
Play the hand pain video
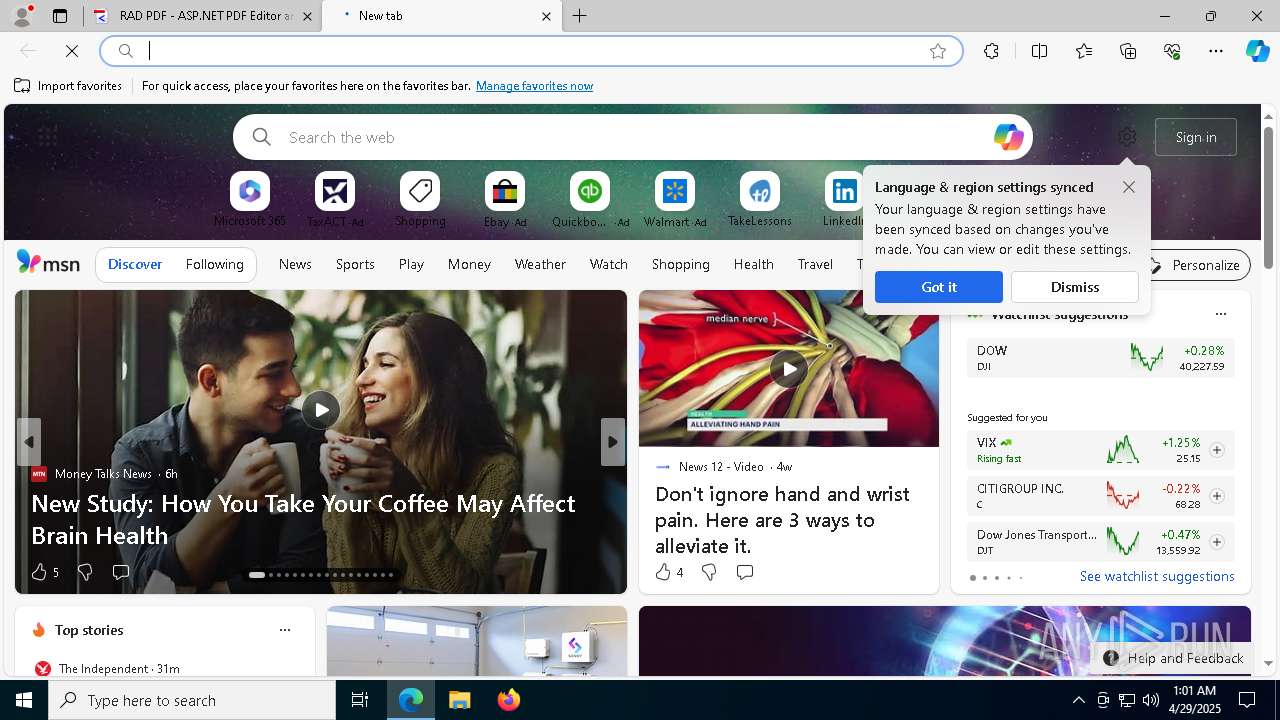pyautogui.click(x=789, y=369)
